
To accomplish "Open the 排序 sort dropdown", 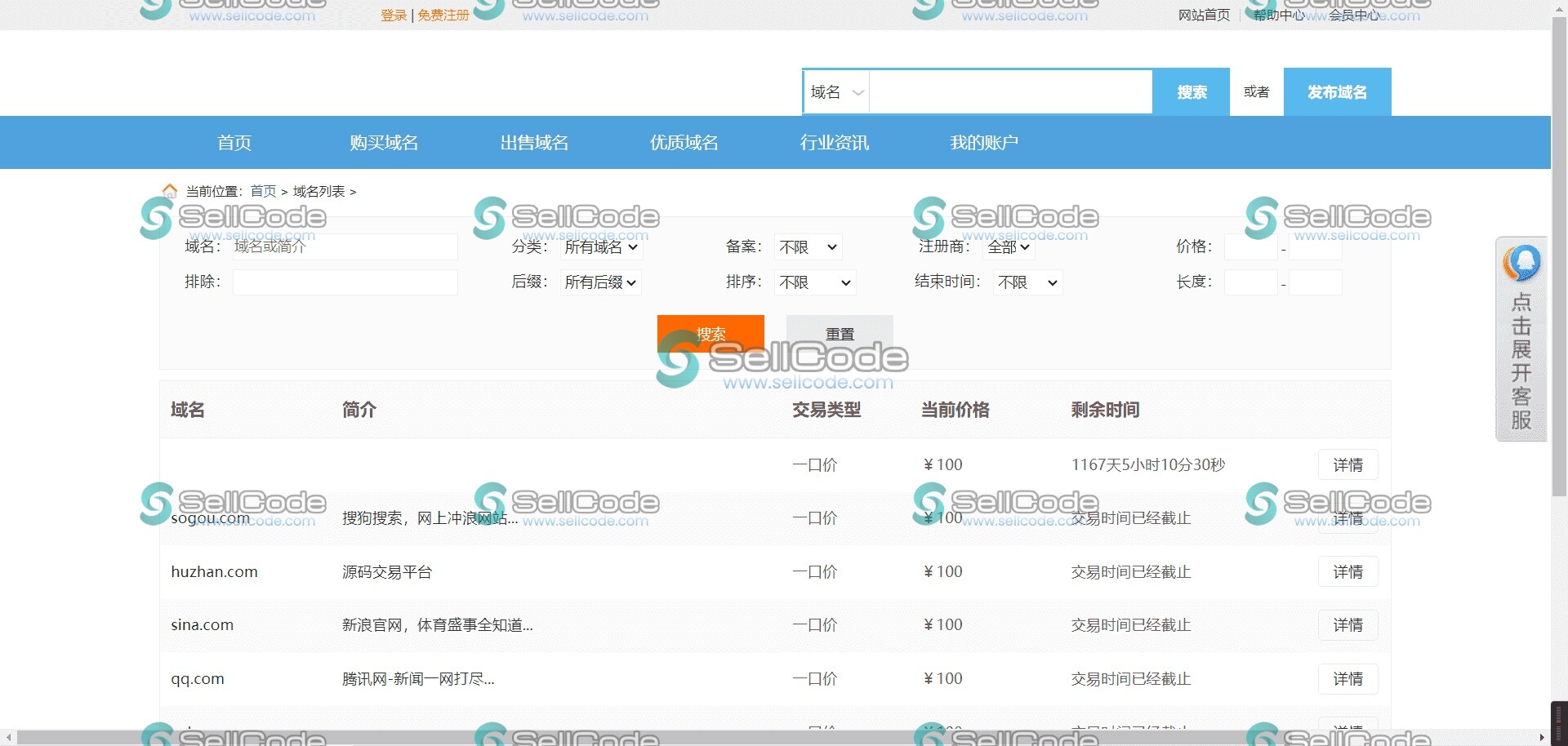I will (814, 282).
